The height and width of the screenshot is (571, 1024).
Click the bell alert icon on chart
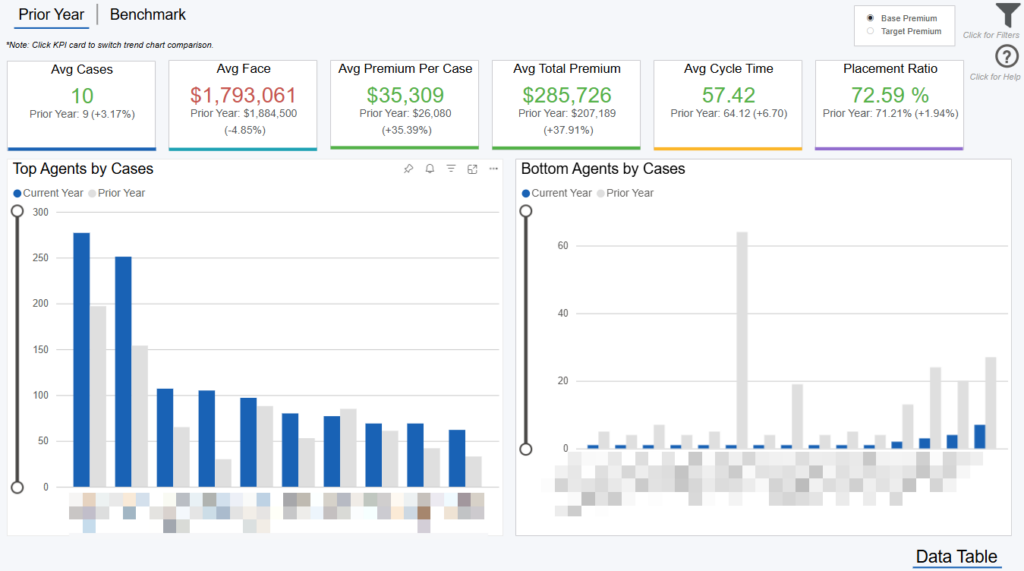(430, 169)
